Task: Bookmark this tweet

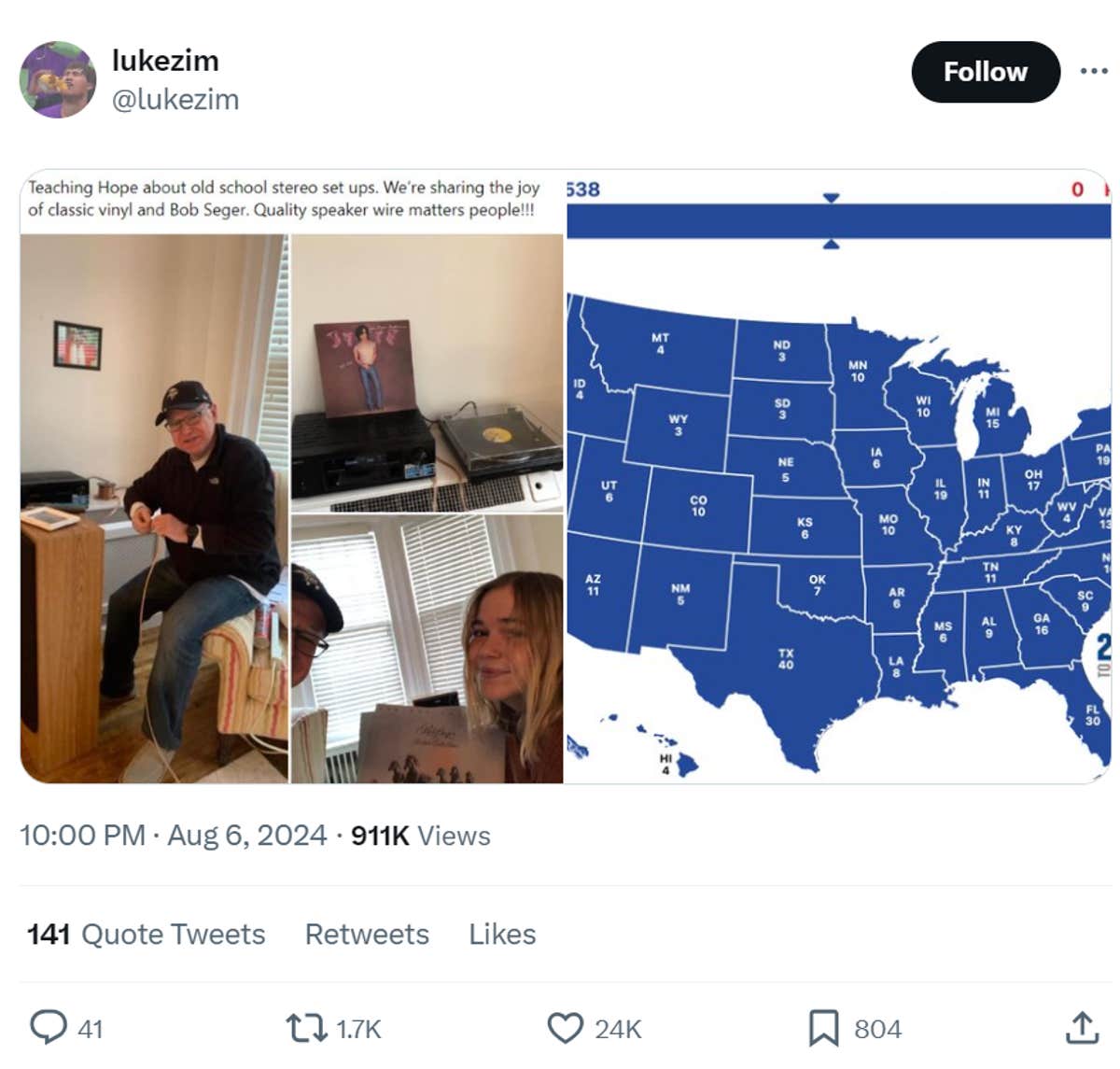Action: coord(822,1028)
